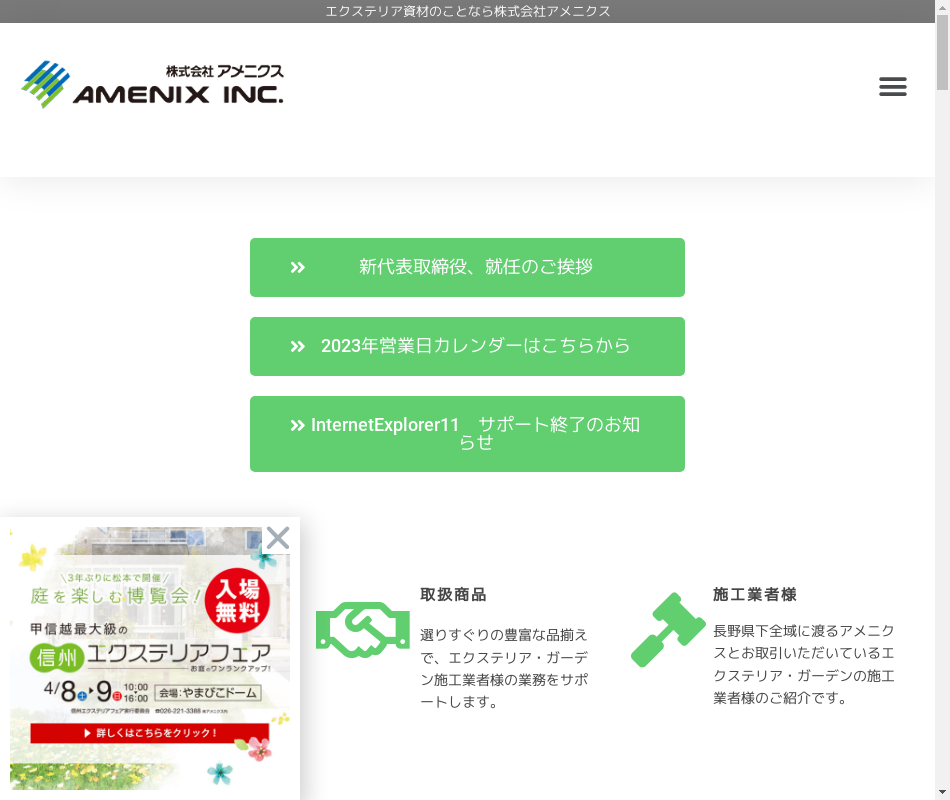Click red 詳しくはこちらをクリック banner button
Screen dimensions: 950x800
(x=150, y=733)
